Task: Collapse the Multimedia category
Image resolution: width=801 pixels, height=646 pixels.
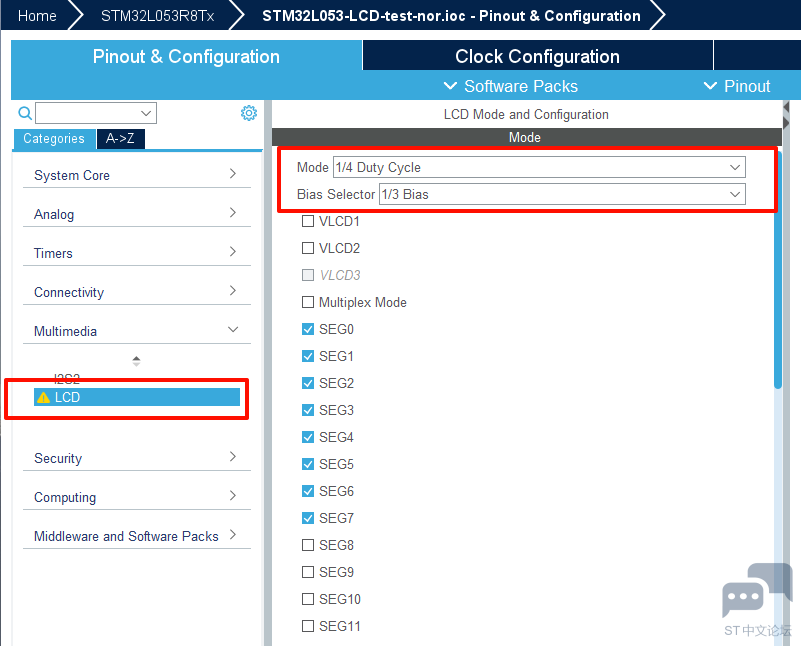Action: [x=137, y=331]
